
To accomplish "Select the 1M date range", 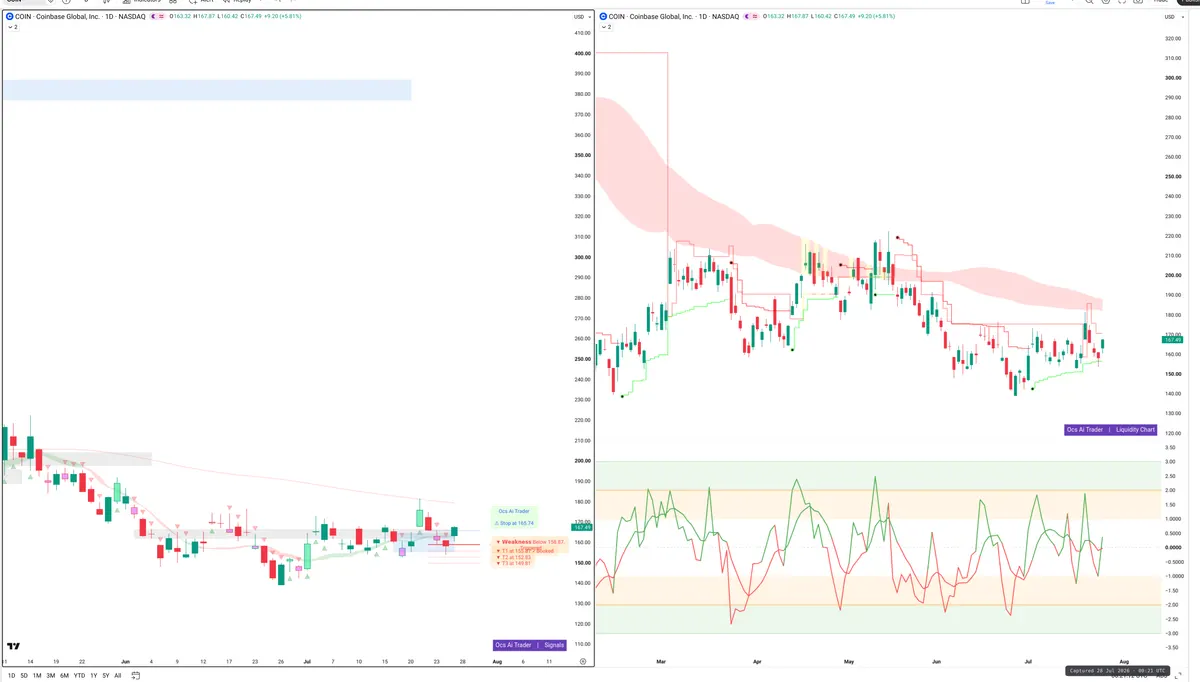I will [x=37, y=676].
